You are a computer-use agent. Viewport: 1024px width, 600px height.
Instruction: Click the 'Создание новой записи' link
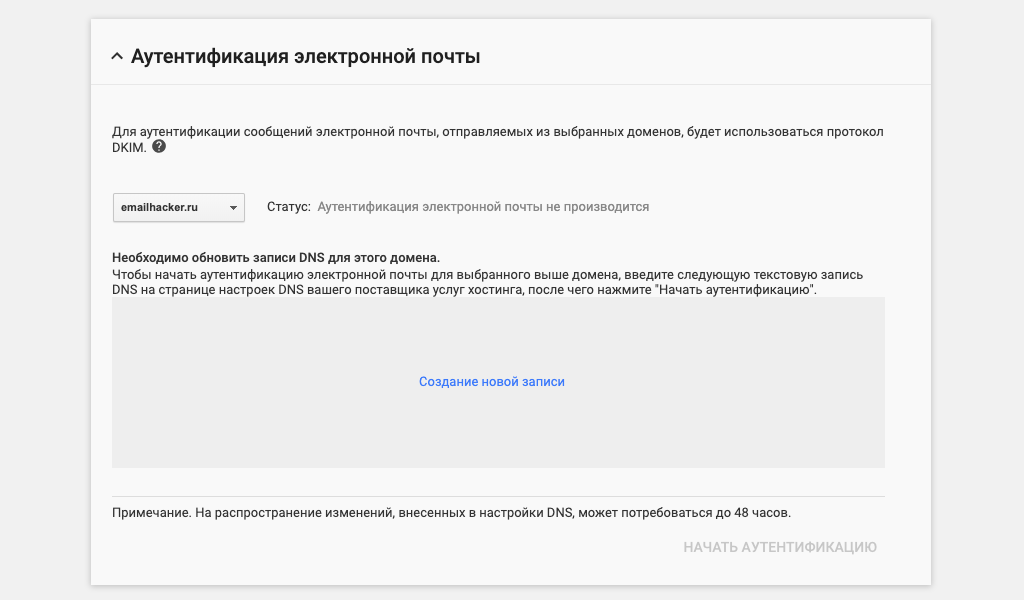(x=491, y=382)
